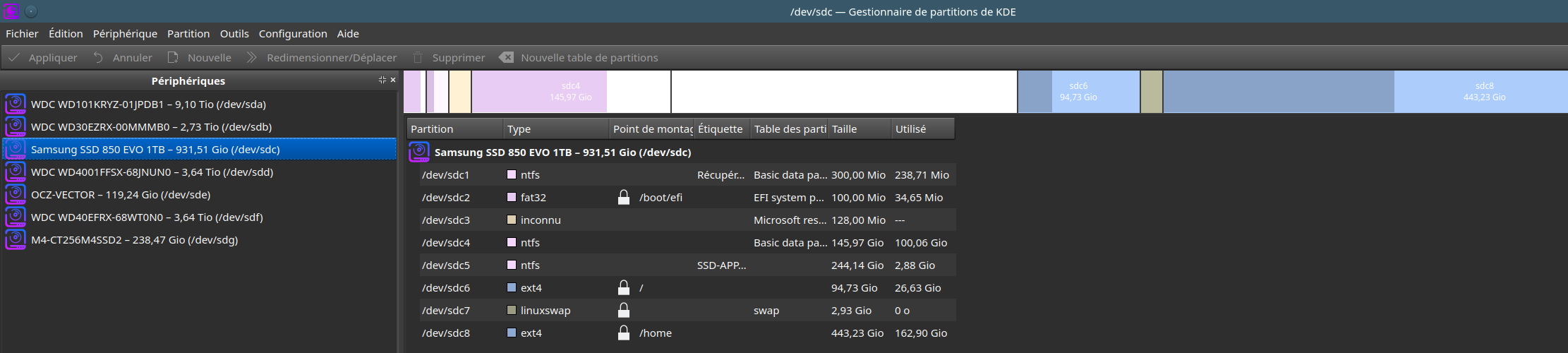Select the /dev/sdc8 partition row
Viewport: 1568px width, 353px height.
pyautogui.click(x=688, y=333)
